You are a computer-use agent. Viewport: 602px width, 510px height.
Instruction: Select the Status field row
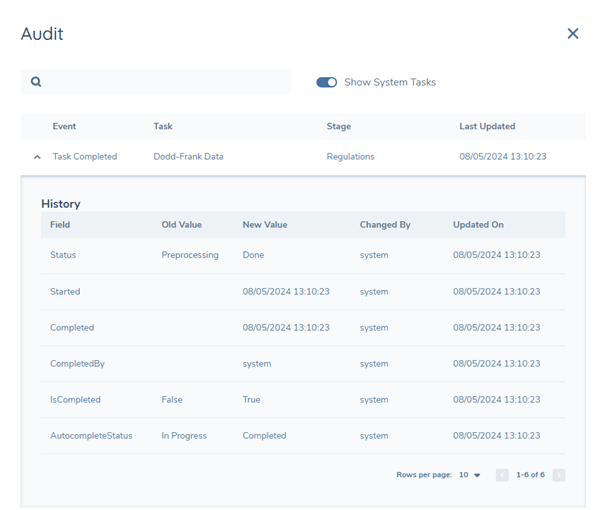[x=303, y=255]
